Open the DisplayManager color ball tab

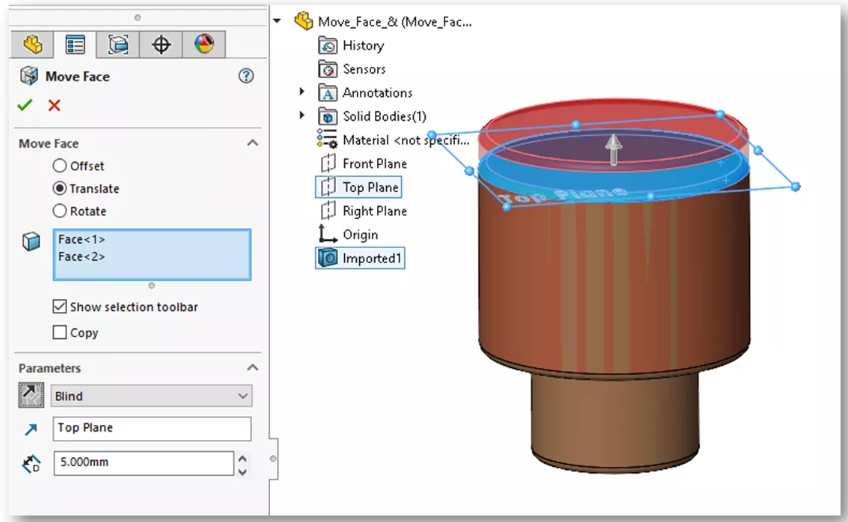click(204, 44)
